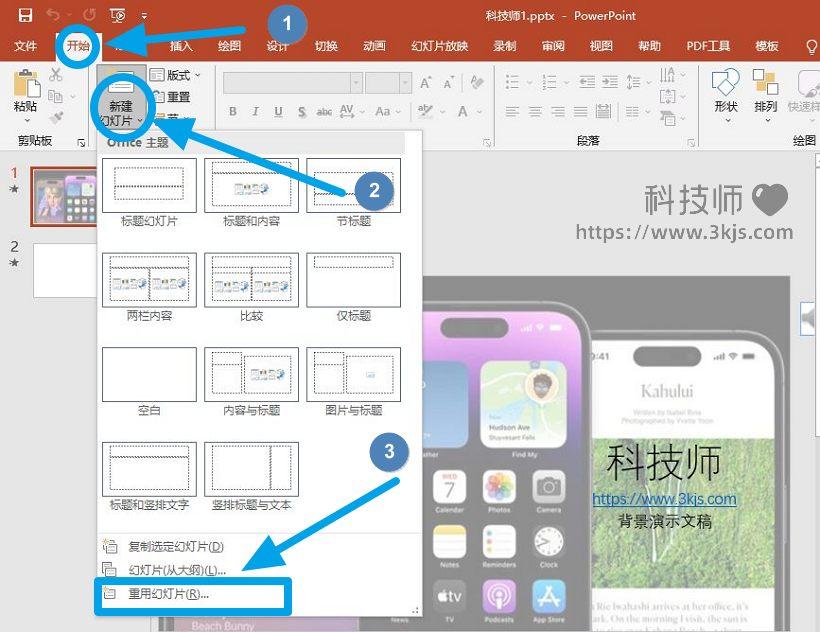Choose the 标题幻灯片 layout
This screenshot has width=820, height=632.
149,193
